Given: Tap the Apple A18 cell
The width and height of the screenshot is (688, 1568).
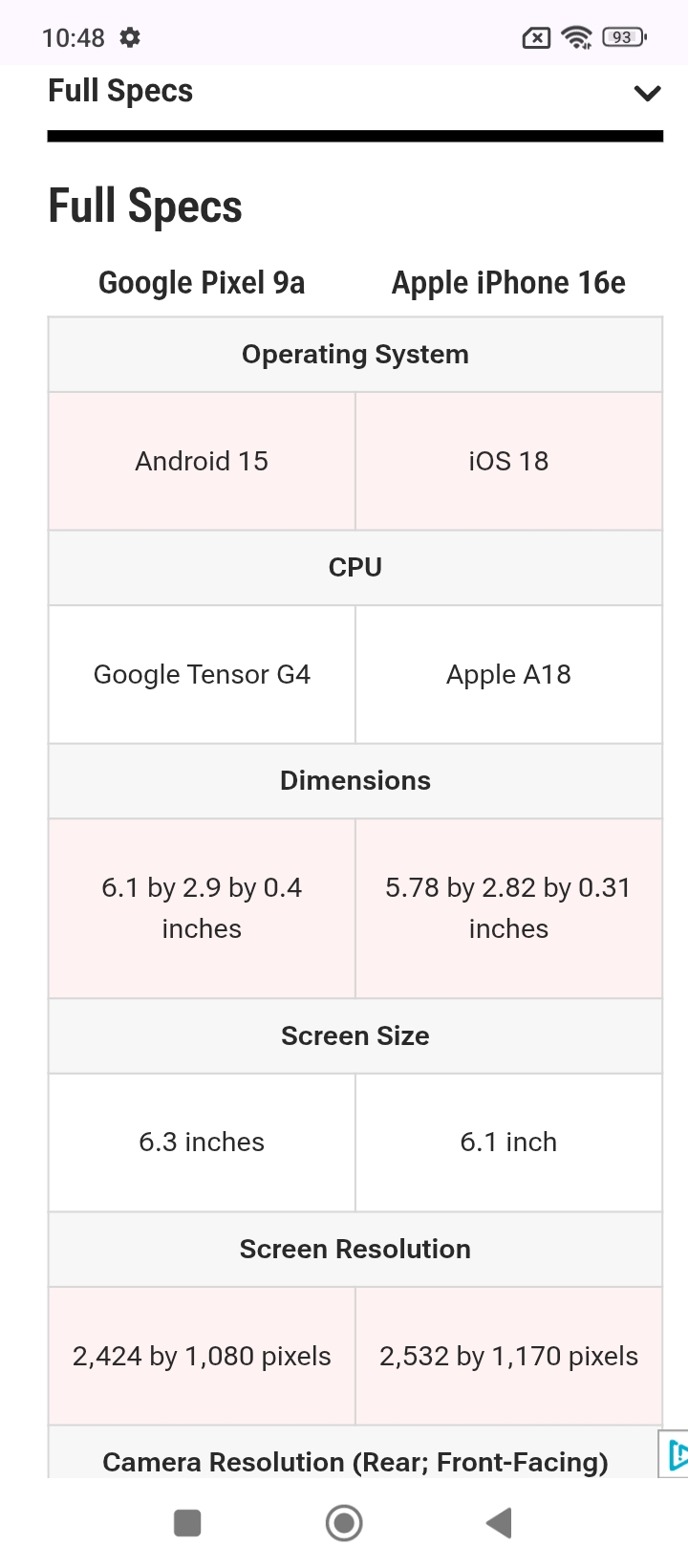Looking at the screenshot, I should (x=508, y=674).
